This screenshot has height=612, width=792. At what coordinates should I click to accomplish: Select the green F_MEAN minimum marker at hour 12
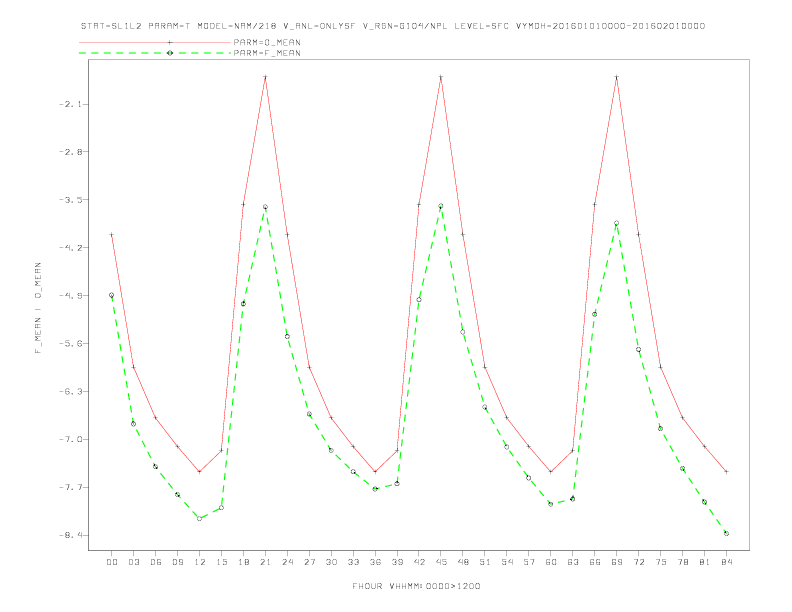point(200,519)
